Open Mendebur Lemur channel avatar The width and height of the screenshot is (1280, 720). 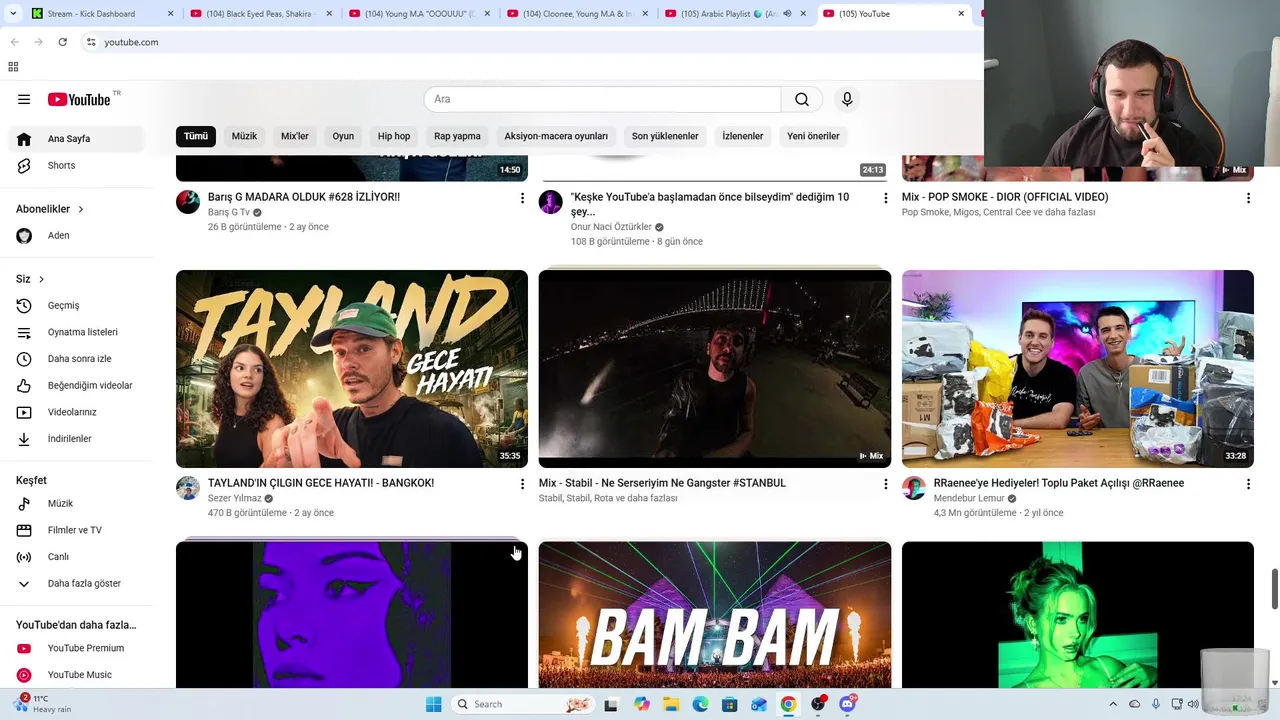[x=914, y=488]
